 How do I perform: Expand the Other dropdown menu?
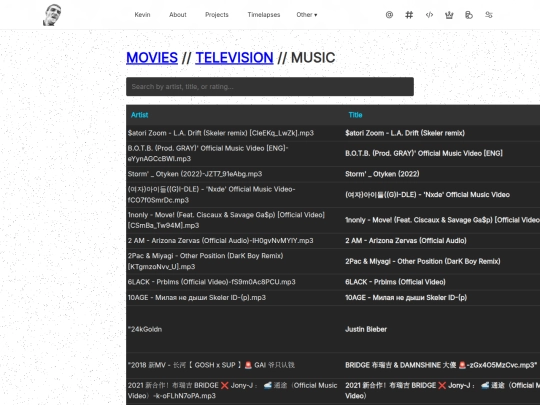(307, 15)
